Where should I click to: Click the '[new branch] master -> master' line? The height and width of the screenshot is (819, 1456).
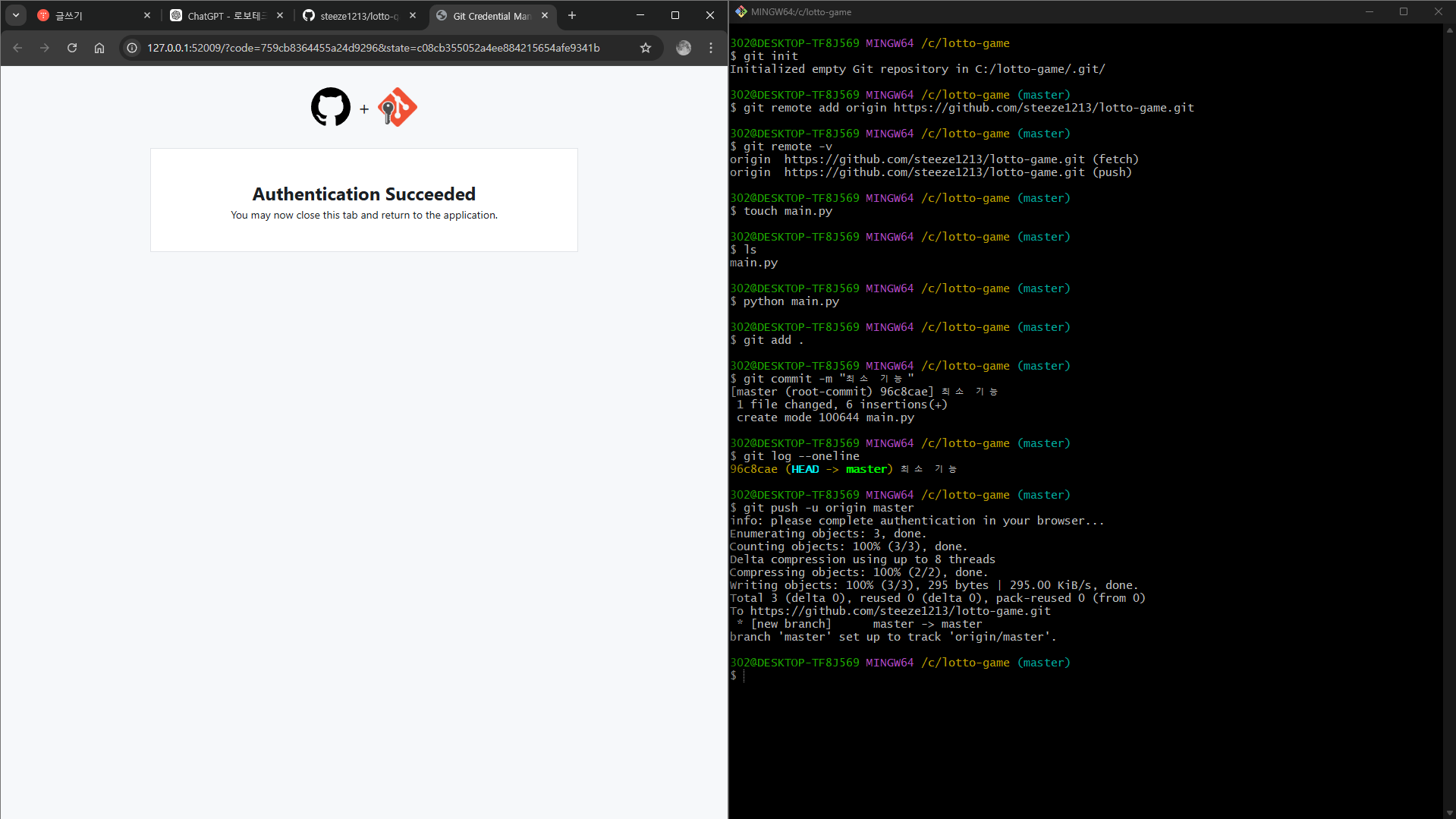coord(860,624)
